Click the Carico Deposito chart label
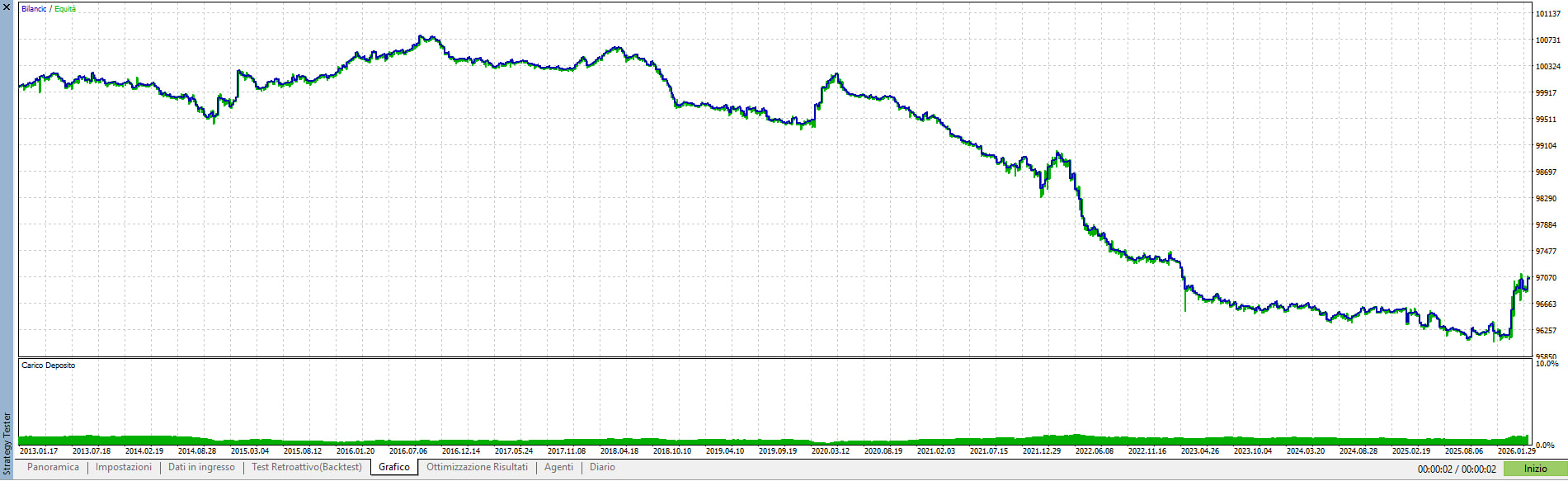1568x481 pixels. pyautogui.click(x=48, y=365)
